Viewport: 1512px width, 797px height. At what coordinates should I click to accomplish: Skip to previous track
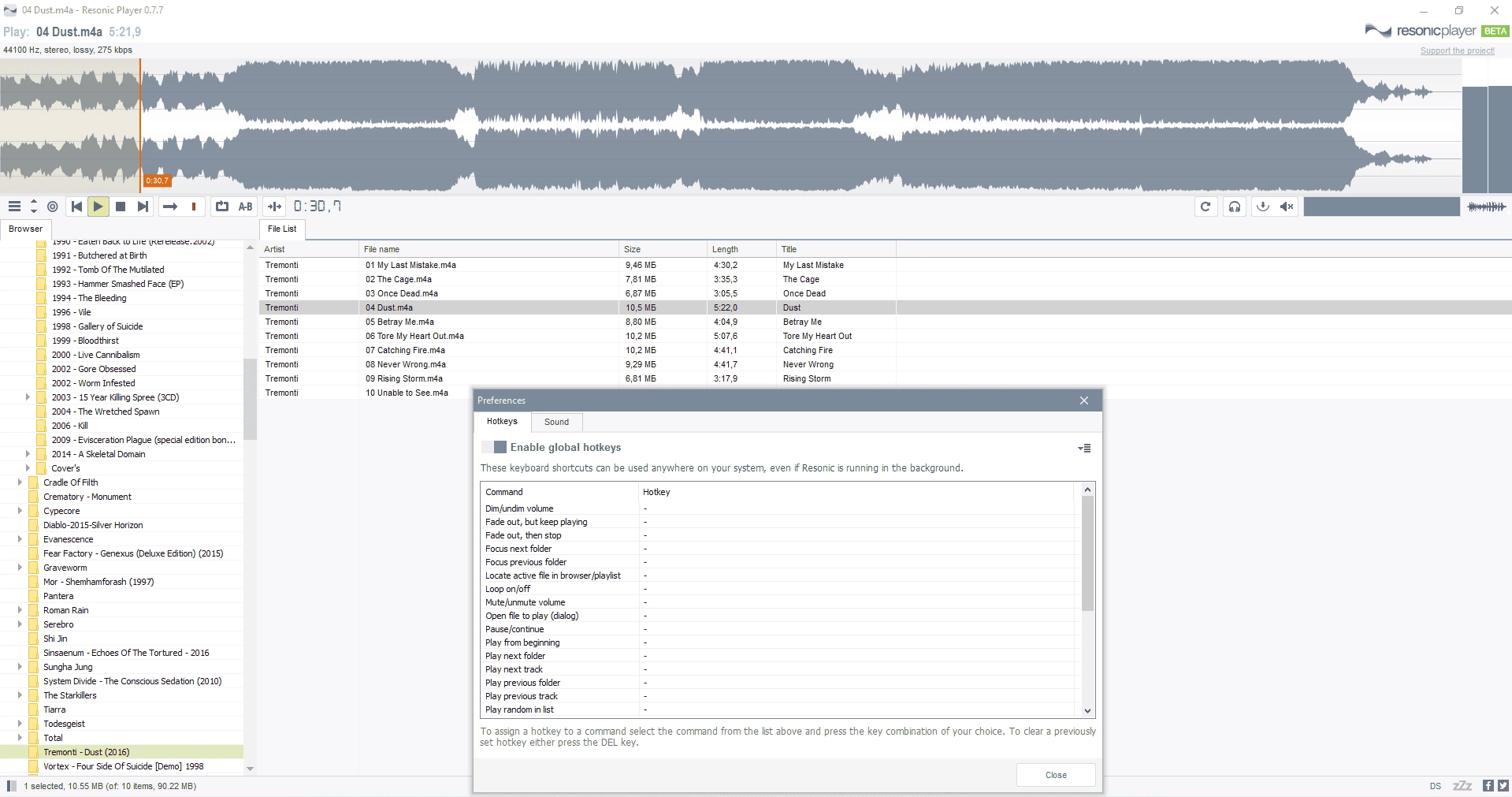pos(76,207)
